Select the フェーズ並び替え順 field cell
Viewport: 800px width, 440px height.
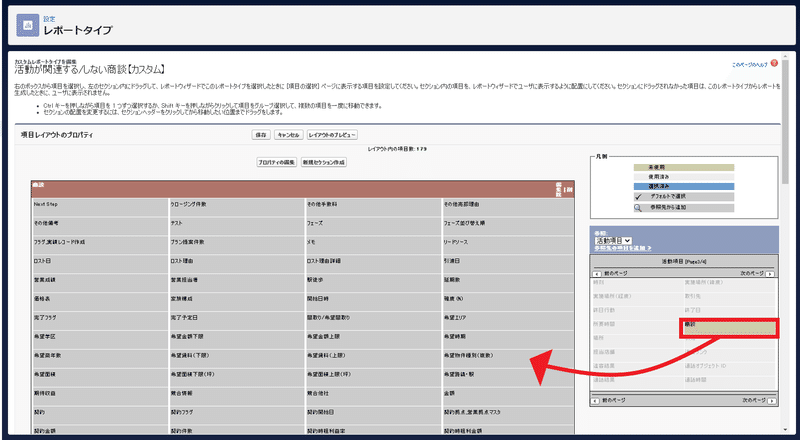[x=508, y=226]
